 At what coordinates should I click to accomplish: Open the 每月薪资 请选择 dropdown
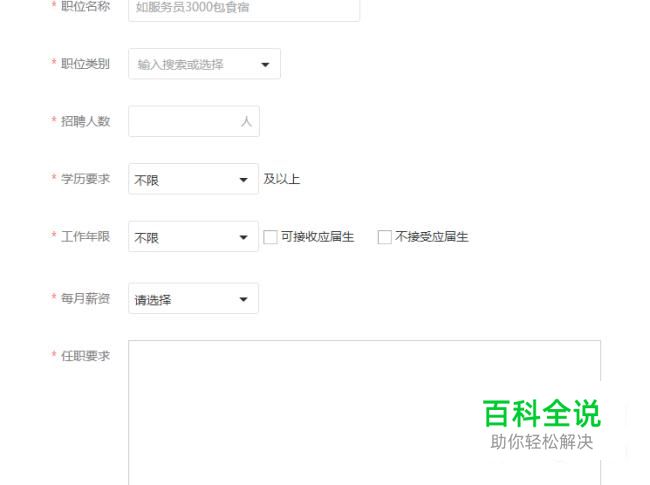tap(194, 298)
